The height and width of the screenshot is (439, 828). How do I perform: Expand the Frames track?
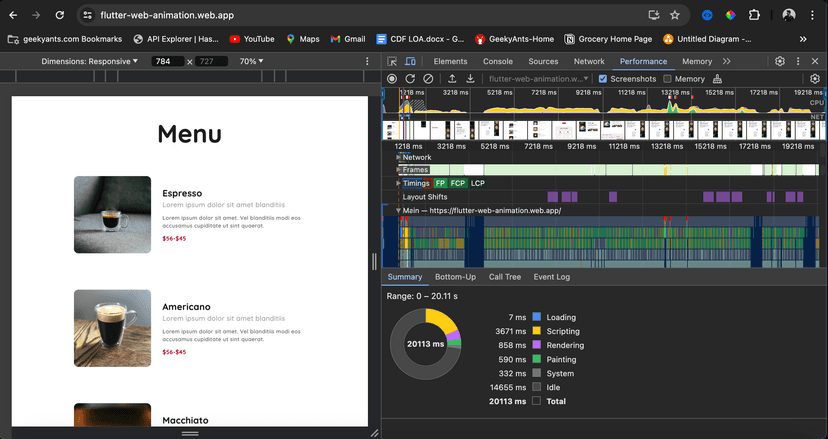click(399, 170)
